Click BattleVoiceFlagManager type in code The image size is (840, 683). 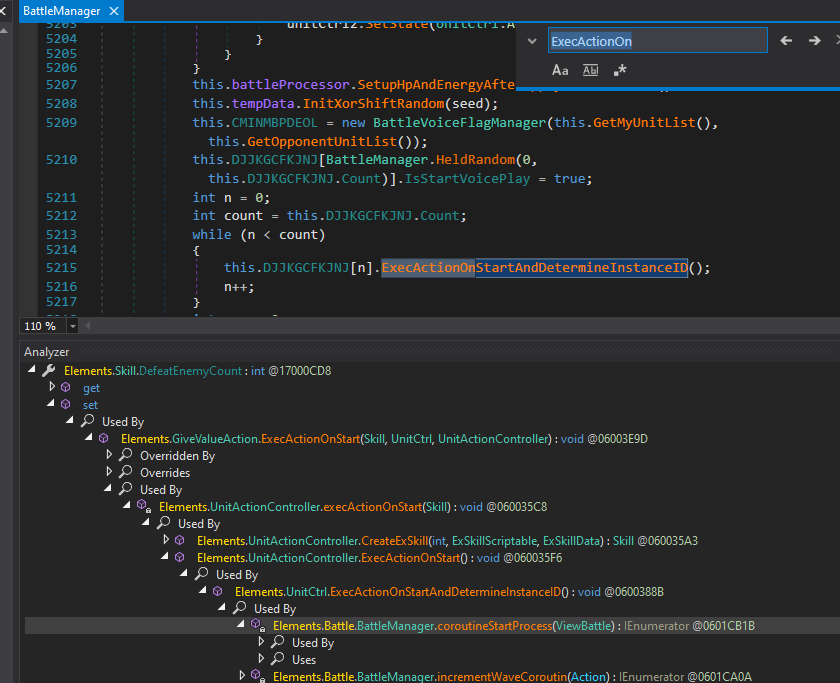click(x=459, y=123)
